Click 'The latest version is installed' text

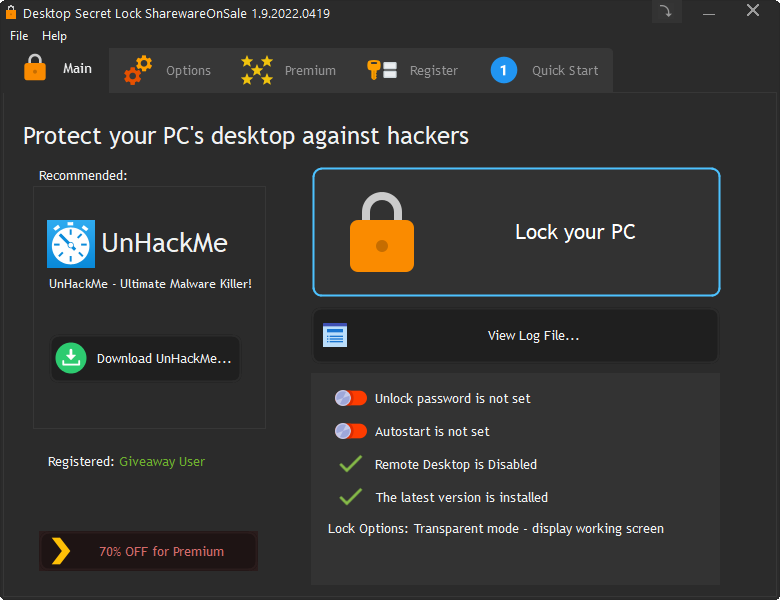coord(462,498)
